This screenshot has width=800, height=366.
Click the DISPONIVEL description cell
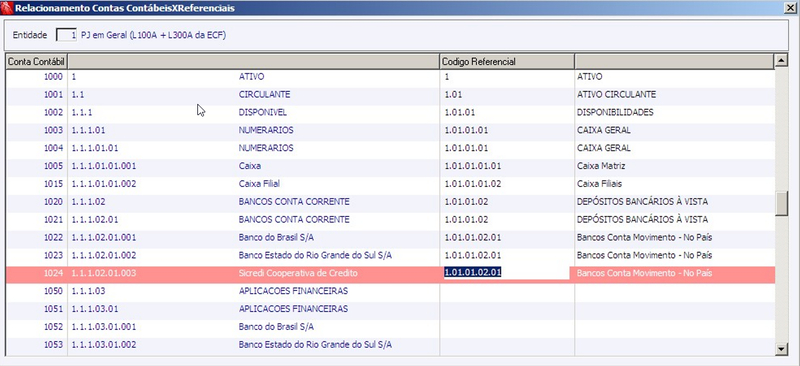[x=263, y=113]
